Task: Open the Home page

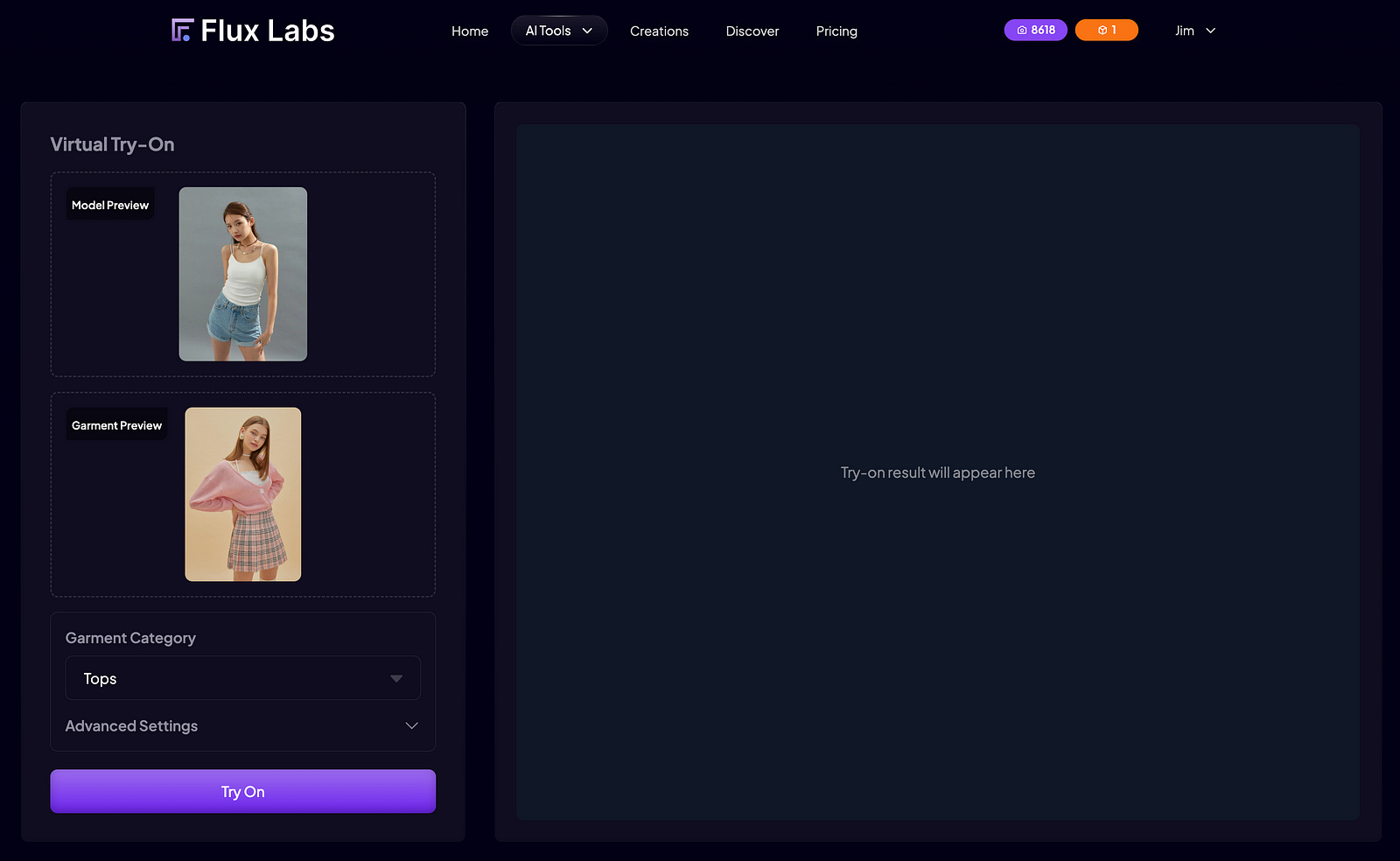Action: point(470,31)
